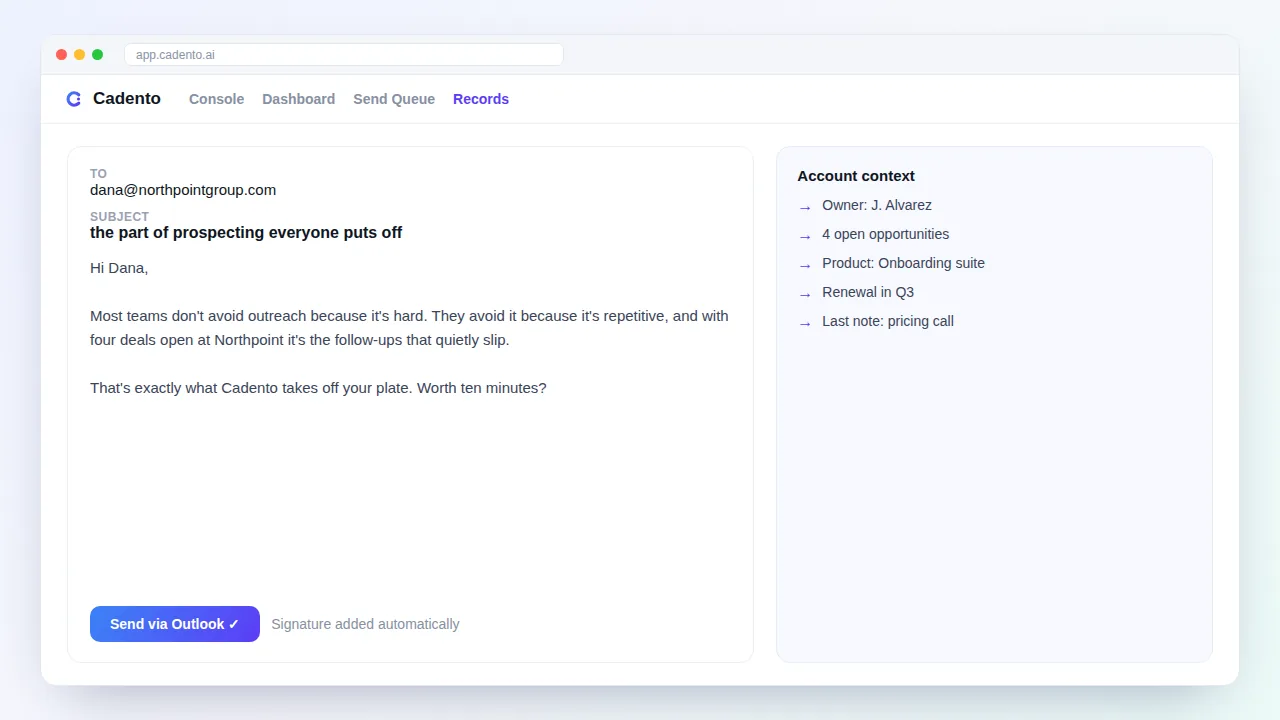Click the 'Hi Dana,' greeting line

[x=119, y=268]
